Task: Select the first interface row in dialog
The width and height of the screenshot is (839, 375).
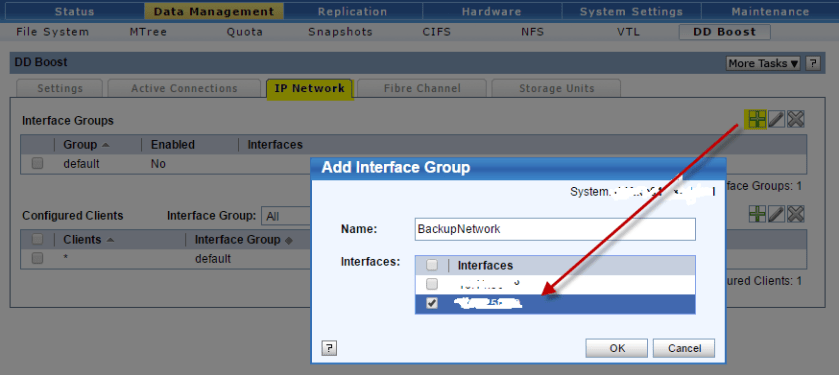Action: [555, 284]
